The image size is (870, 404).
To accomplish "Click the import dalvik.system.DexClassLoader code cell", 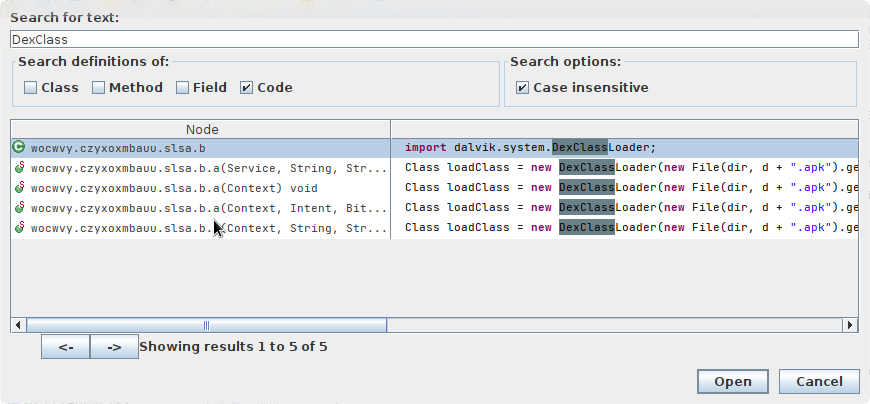I will tap(625, 148).
